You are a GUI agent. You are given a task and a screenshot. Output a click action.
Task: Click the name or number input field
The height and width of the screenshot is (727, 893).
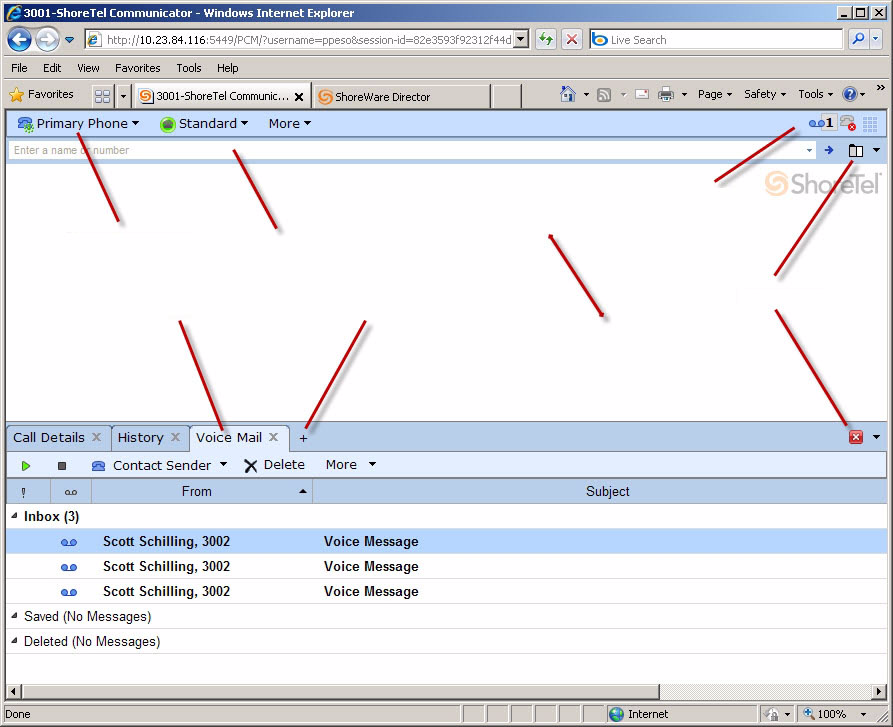pos(405,150)
